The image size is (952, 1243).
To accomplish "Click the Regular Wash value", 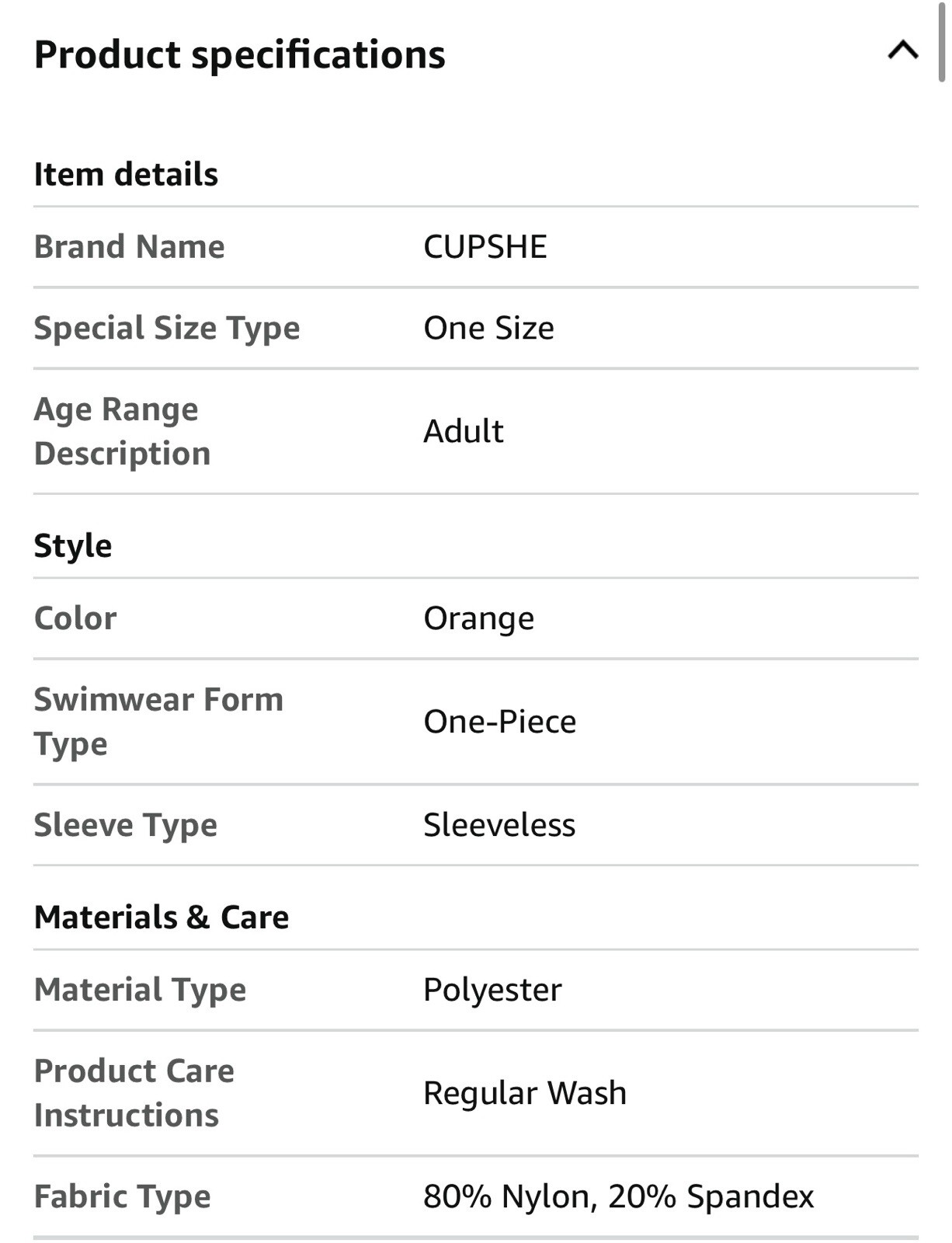I will click(x=525, y=1094).
